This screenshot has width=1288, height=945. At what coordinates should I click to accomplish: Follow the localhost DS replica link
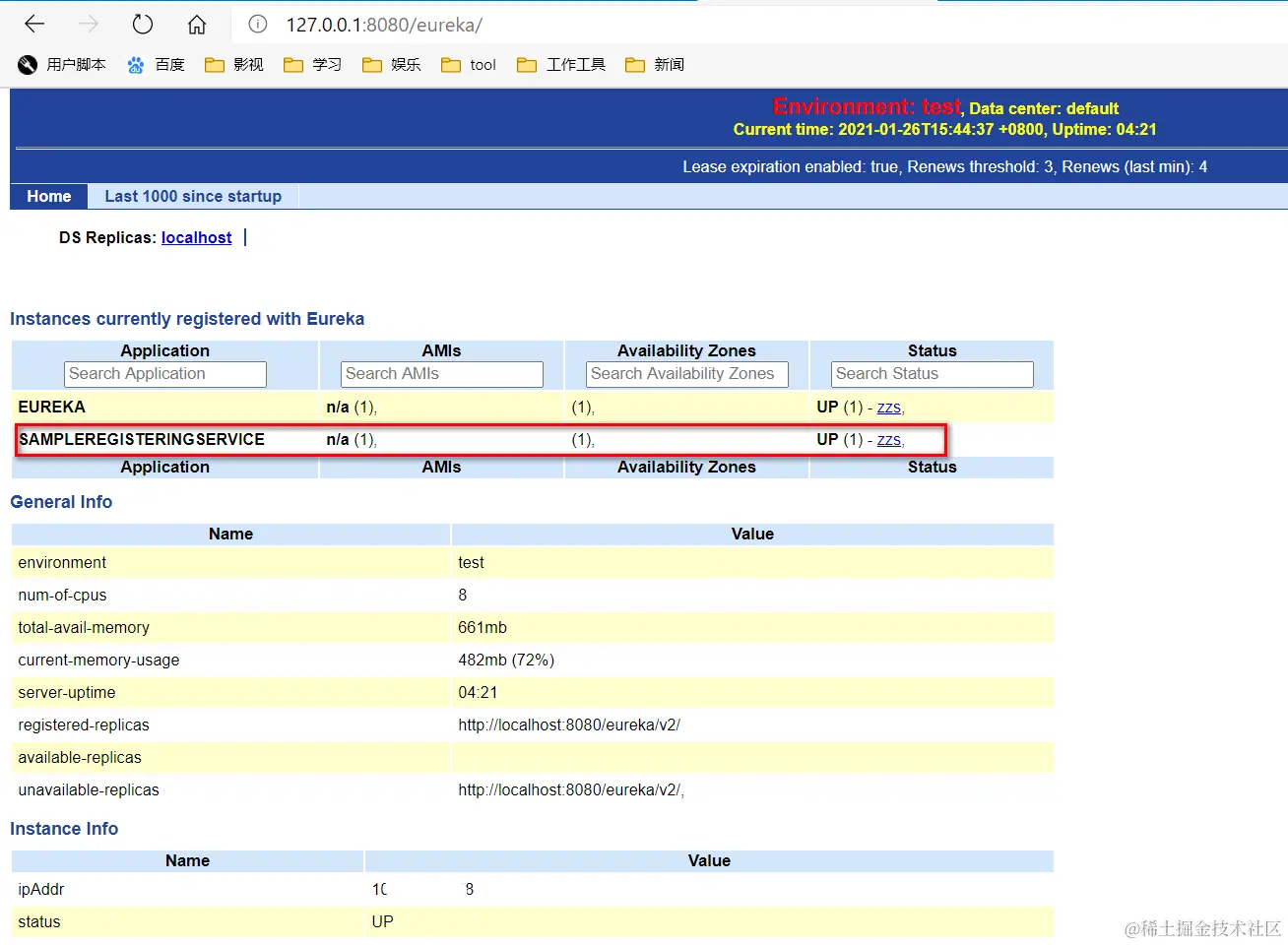coord(197,237)
